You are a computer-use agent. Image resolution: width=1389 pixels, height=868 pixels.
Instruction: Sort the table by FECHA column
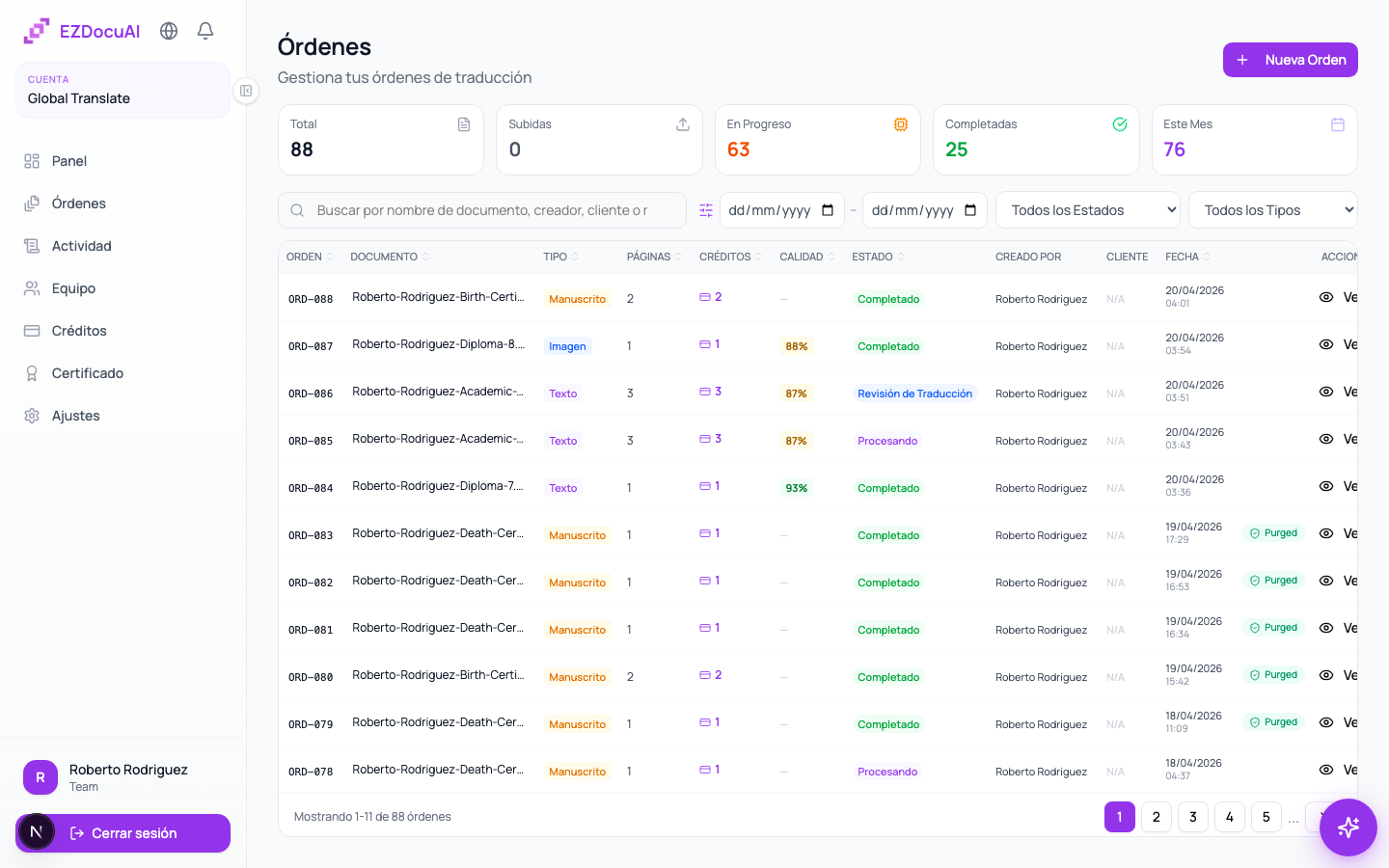[x=1187, y=257]
